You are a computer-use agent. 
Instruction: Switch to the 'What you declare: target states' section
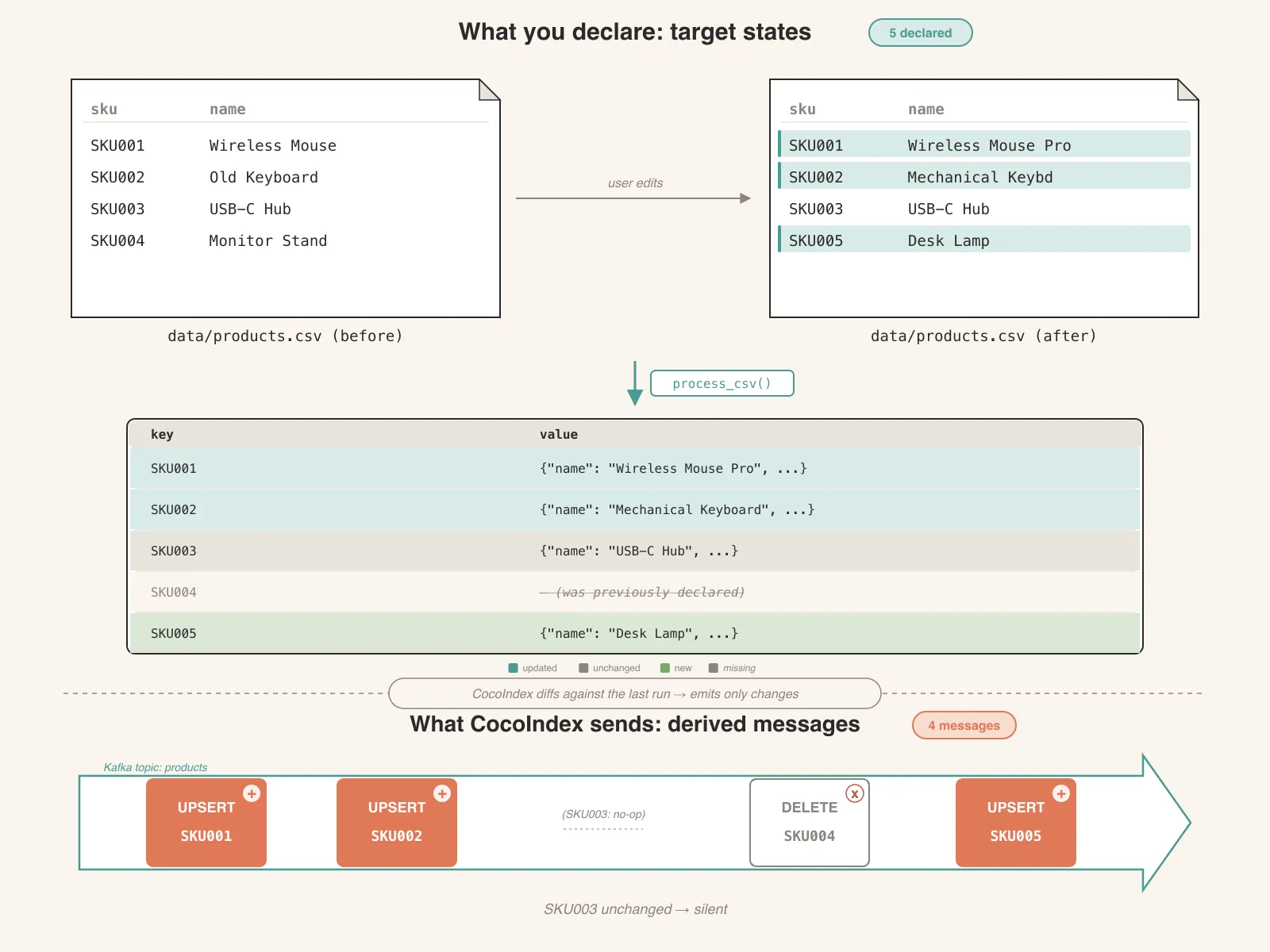tap(634, 32)
